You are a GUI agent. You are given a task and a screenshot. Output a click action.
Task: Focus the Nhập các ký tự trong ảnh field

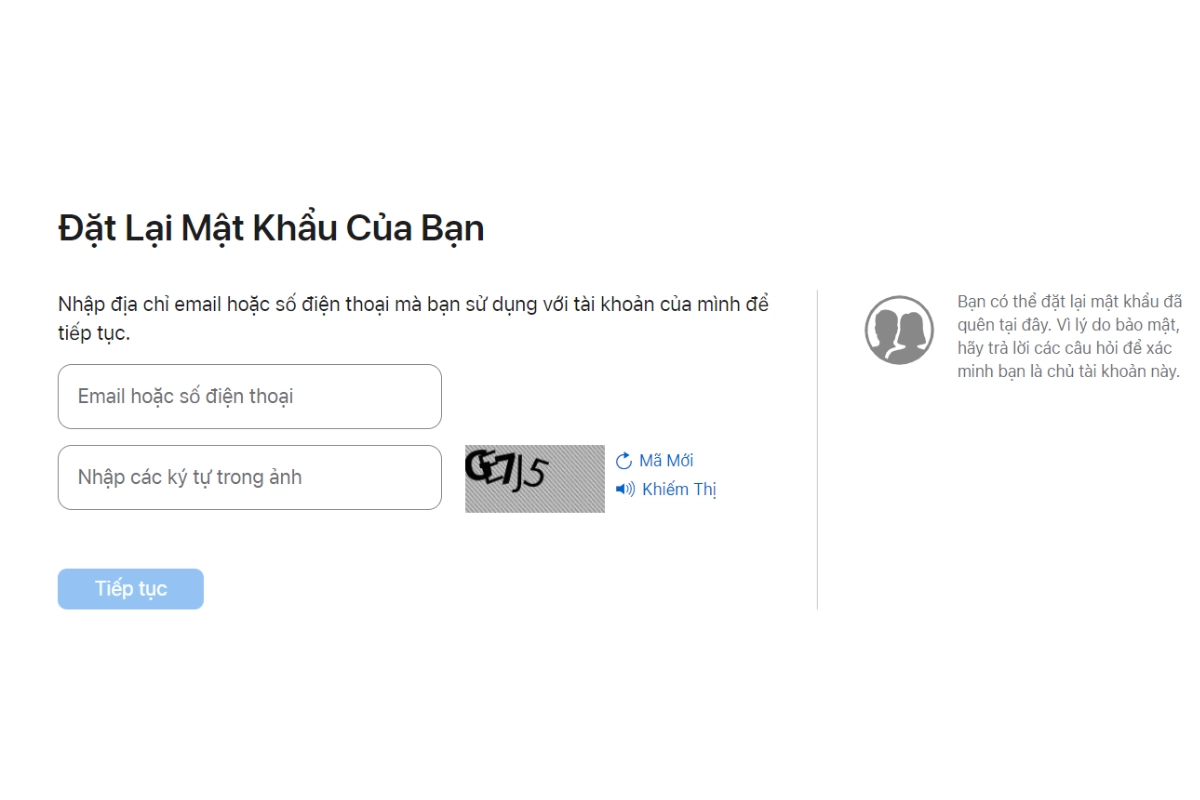tap(249, 477)
